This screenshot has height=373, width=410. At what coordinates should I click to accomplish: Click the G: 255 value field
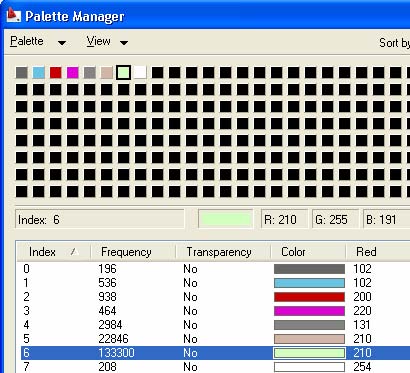coord(335,219)
